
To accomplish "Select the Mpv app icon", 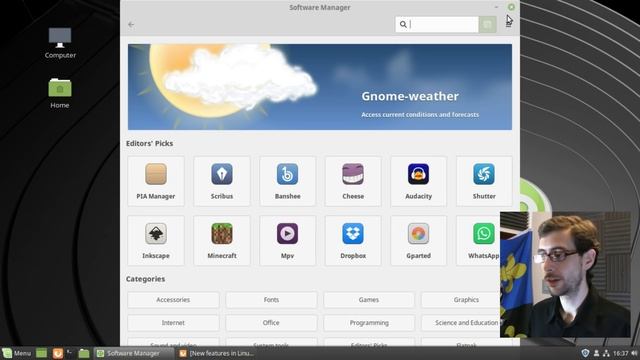I will (287, 233).
